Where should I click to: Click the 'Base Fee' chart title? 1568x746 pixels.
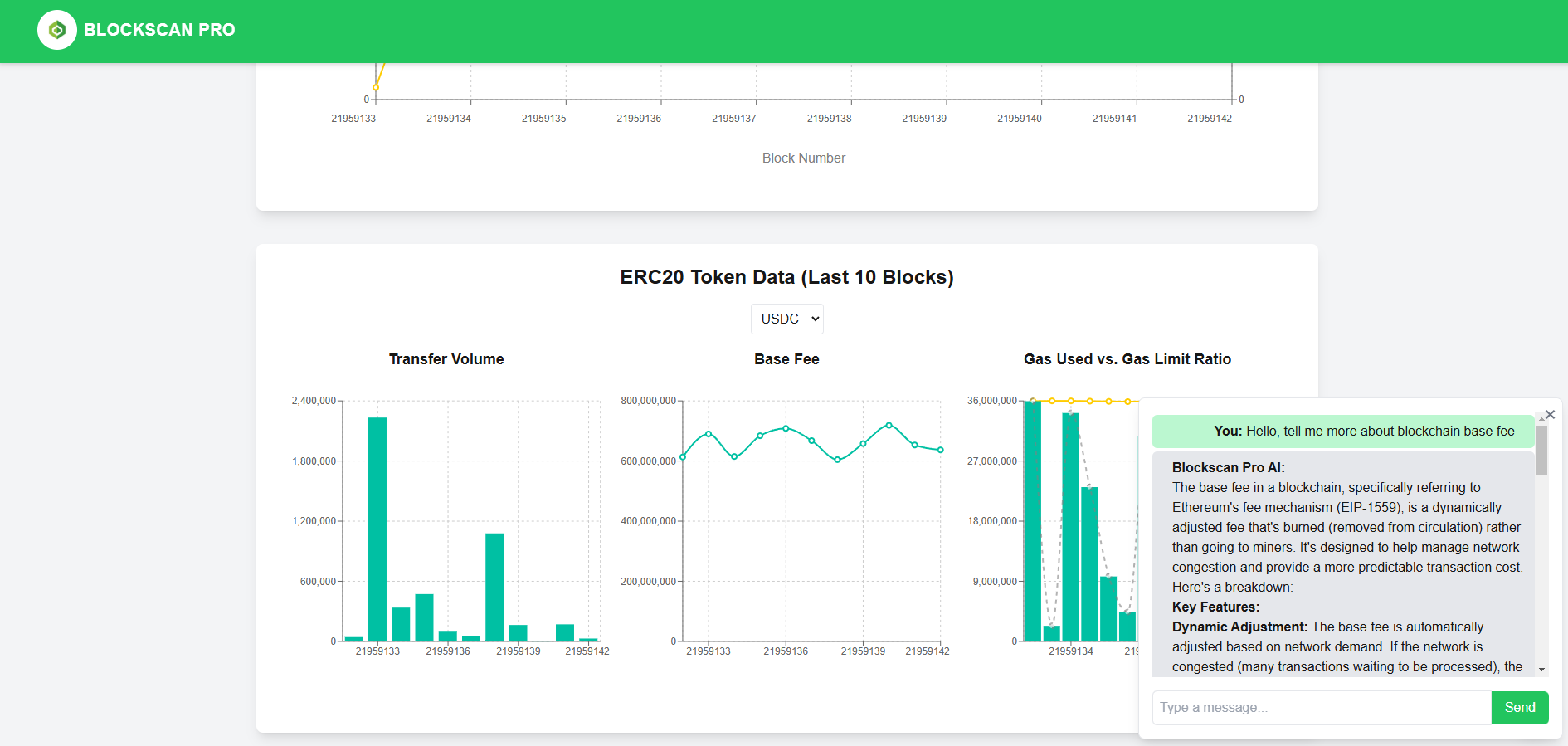point(786,359)
